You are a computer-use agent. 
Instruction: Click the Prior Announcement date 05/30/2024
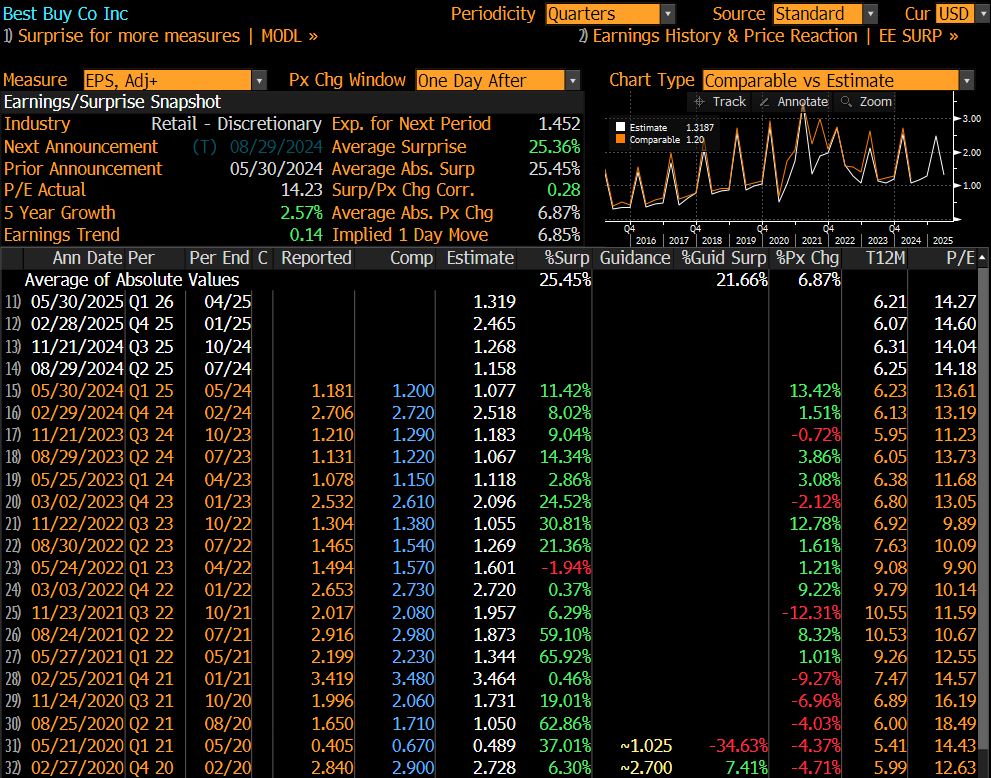(276, 169)
